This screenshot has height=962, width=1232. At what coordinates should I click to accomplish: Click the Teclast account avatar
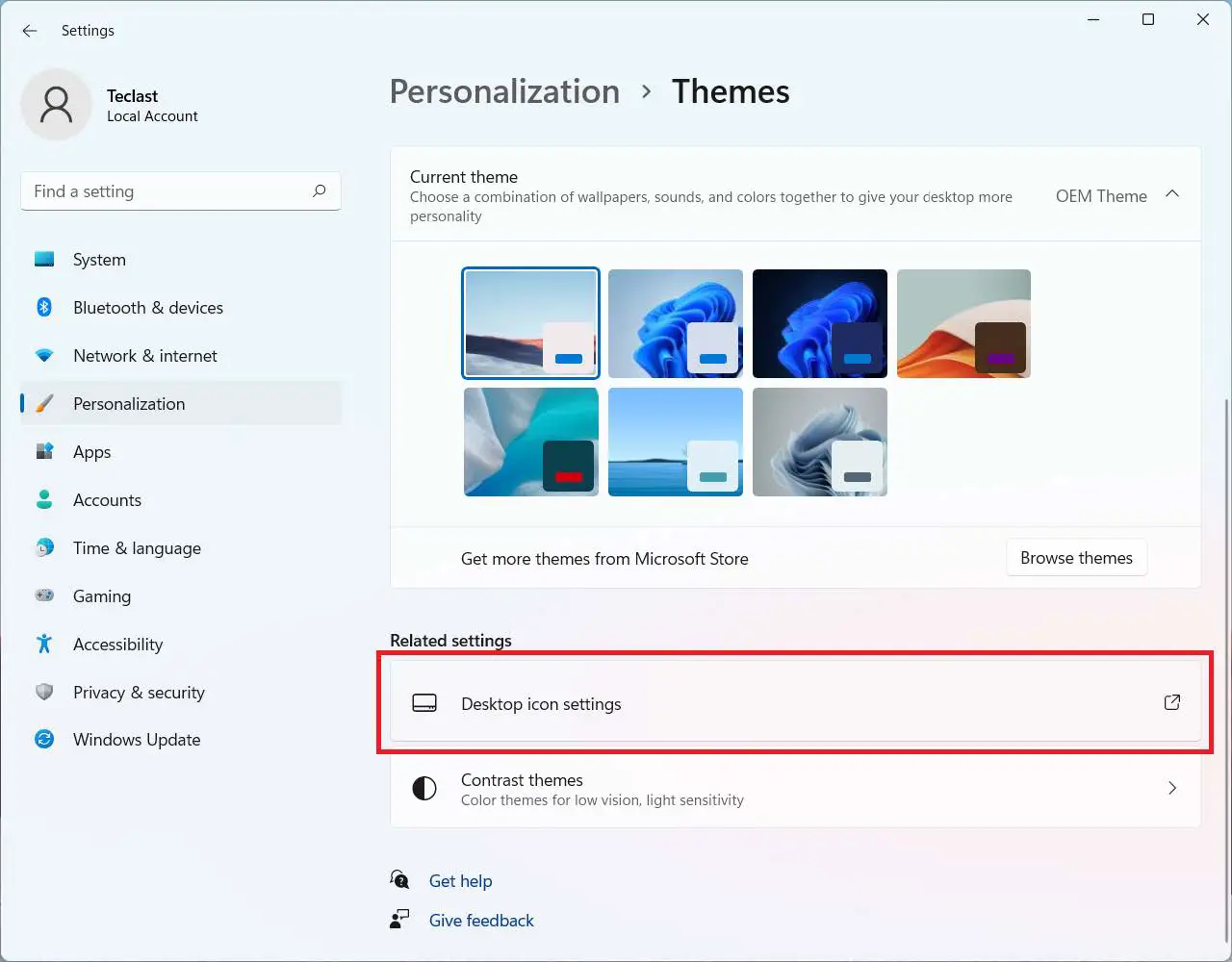click(56, 105)
